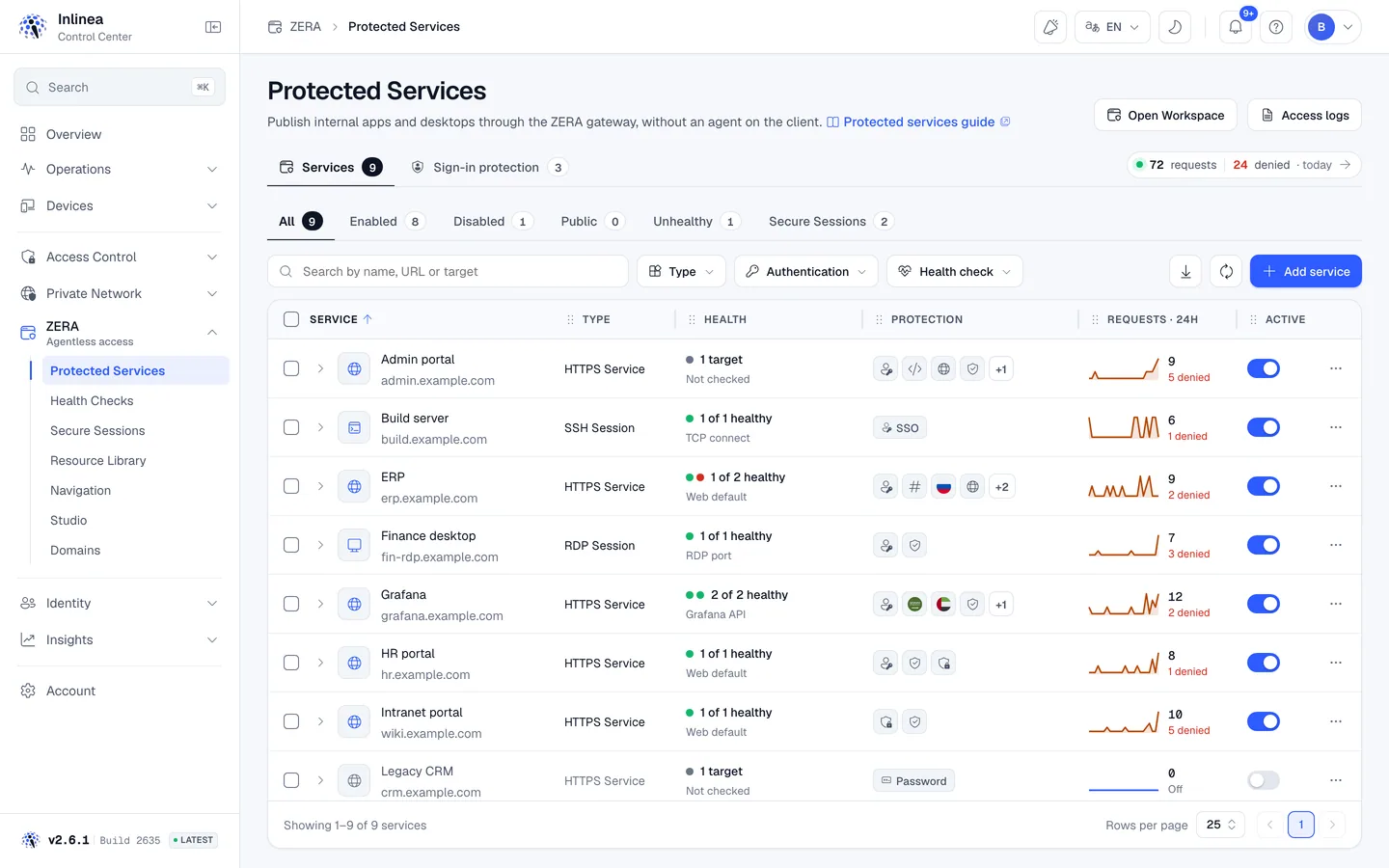Open the help question-mark icon
Image resolution: width=1389 pixels, height=868 pixels.
(x=1276, y=27)
